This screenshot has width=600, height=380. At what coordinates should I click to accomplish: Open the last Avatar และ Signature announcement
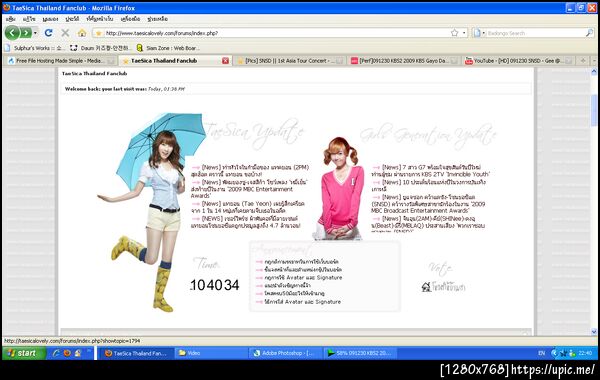pyautogui.click(x=302, y=302)
